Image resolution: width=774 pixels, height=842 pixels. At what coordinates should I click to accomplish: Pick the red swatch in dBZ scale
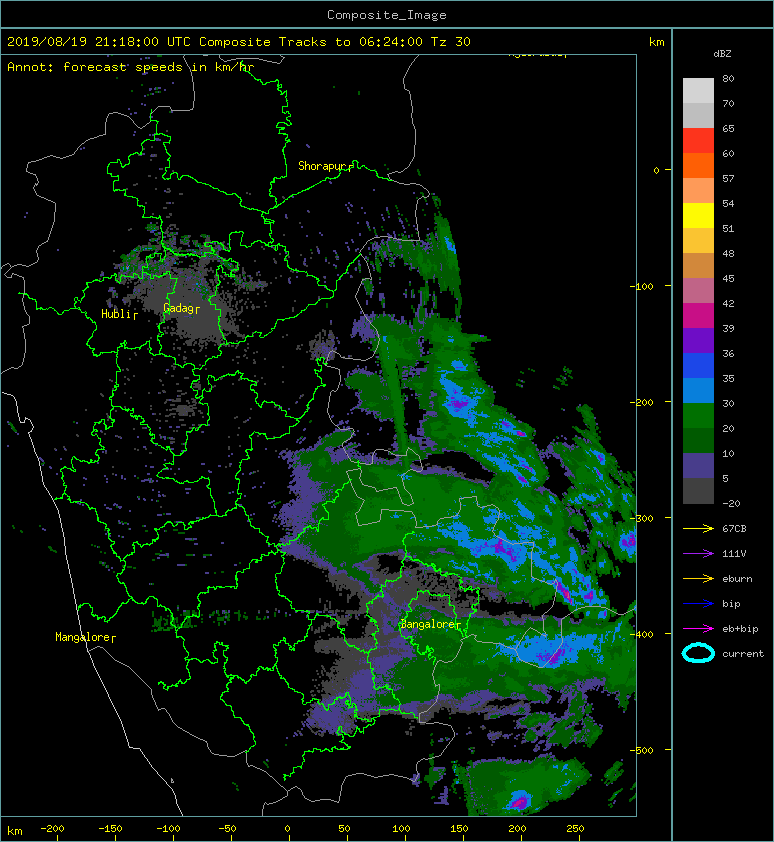click(x=698, y=140)
